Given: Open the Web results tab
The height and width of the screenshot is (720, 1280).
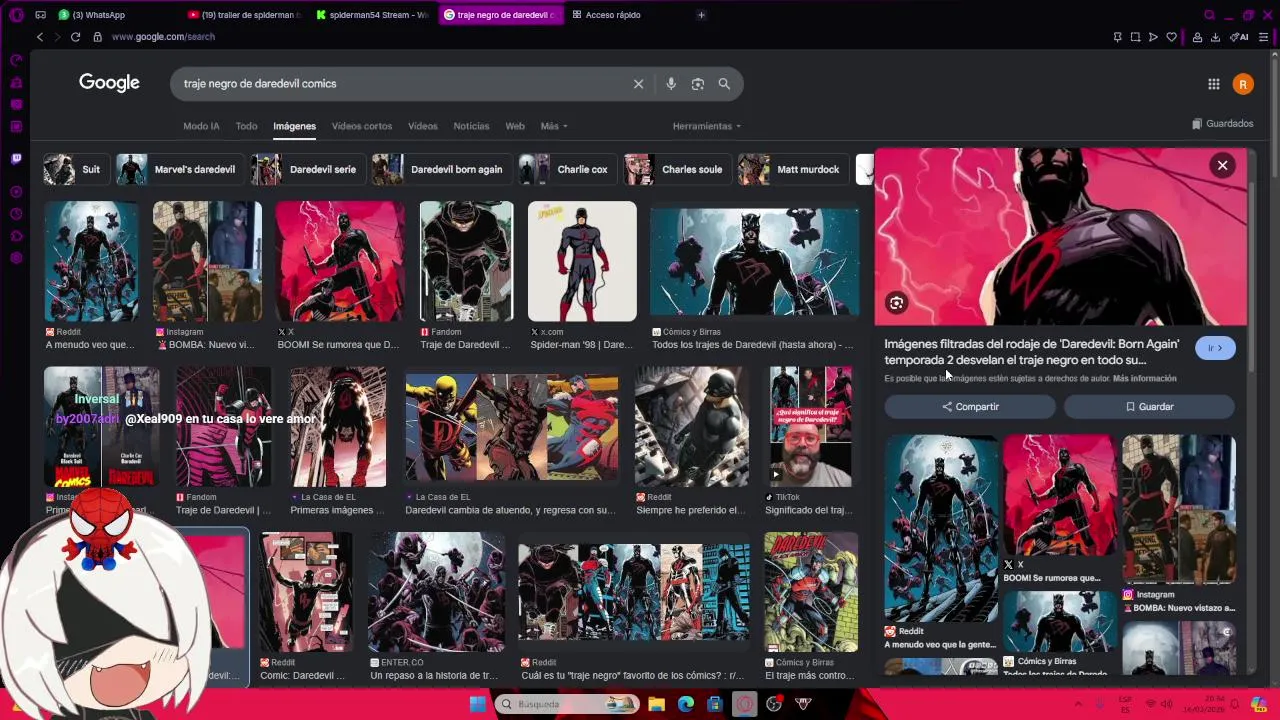Looking at the screenshot, I should click(515, 126).
